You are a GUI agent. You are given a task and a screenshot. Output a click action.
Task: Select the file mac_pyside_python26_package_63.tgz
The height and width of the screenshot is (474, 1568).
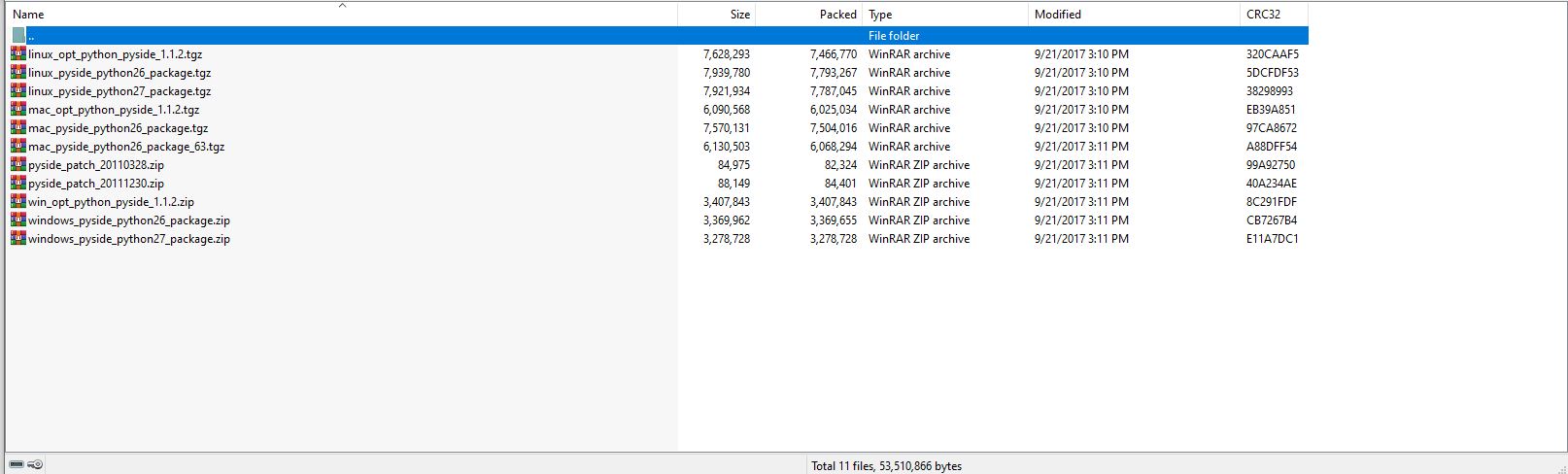[126, 147]
